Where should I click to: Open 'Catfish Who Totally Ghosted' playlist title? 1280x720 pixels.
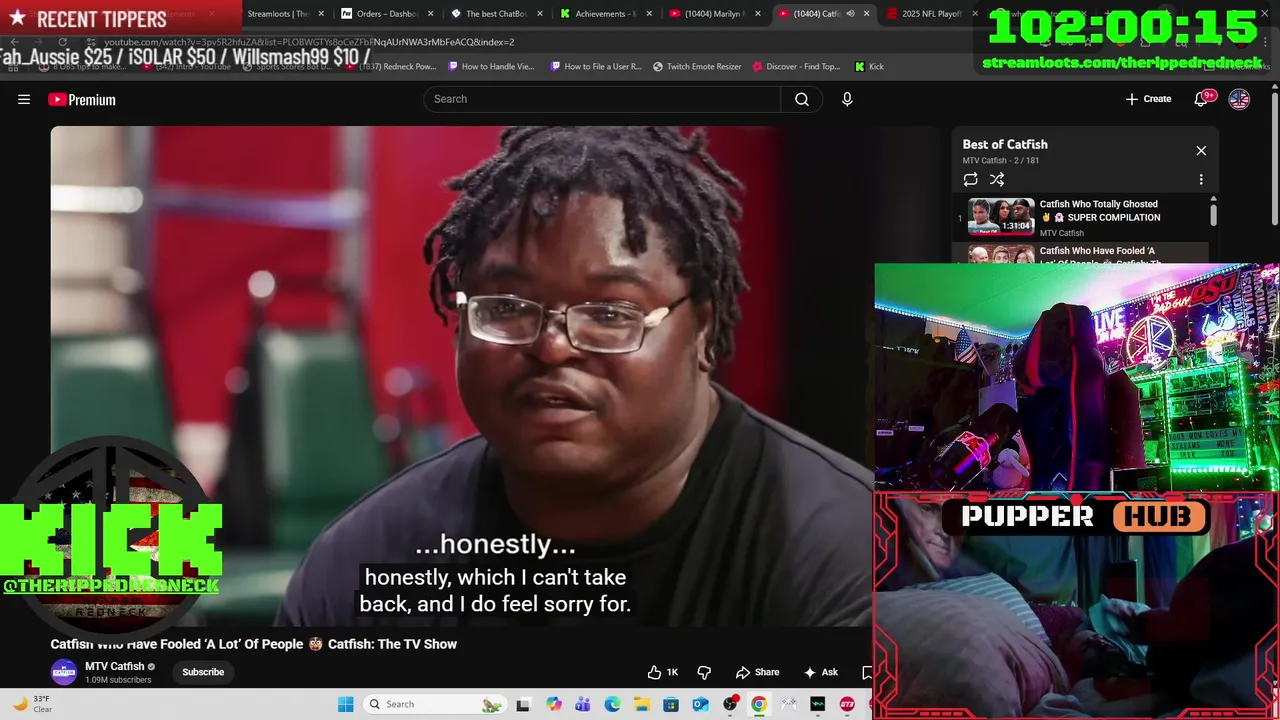pyautogui.click(x=1100, y=211)
